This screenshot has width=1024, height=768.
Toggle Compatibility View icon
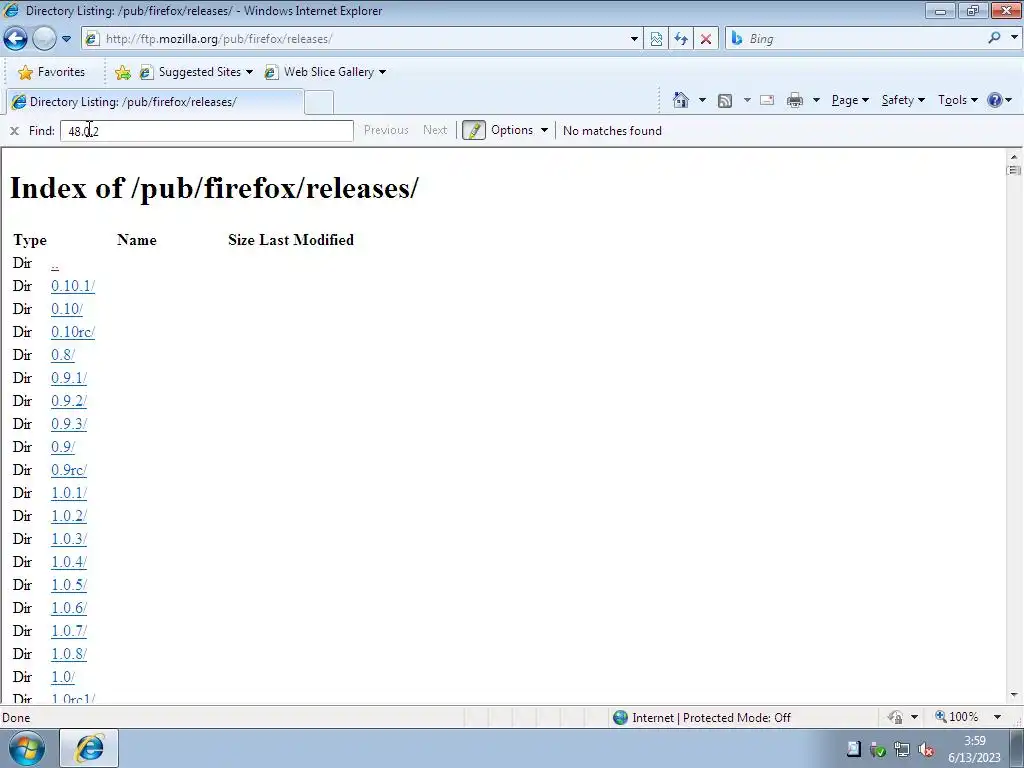[x=656, y=39]
